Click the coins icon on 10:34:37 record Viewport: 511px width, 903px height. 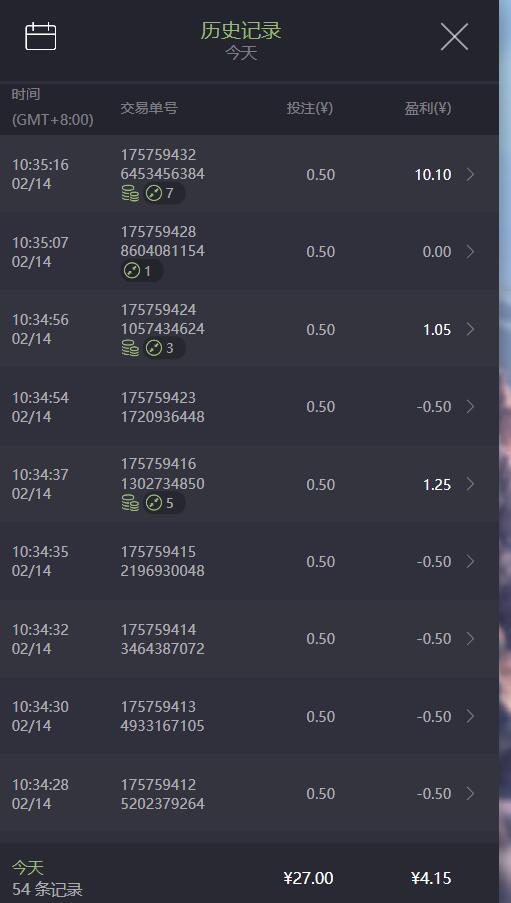tap(130, 503)
